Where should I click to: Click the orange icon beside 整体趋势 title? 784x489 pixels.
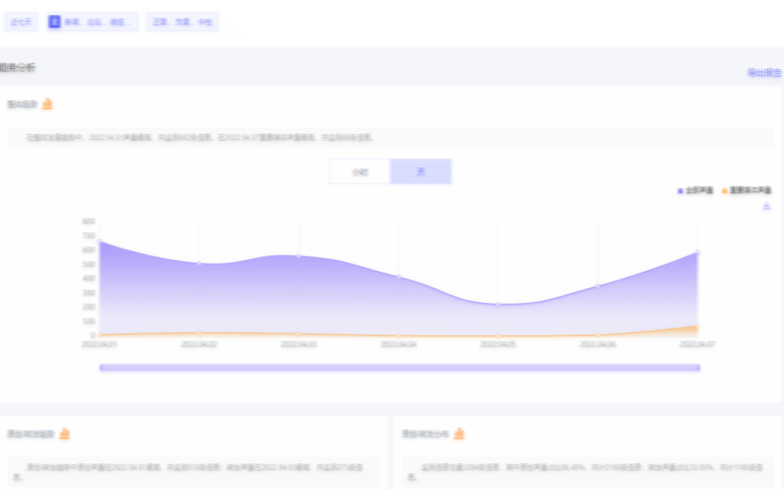(47, 104)
